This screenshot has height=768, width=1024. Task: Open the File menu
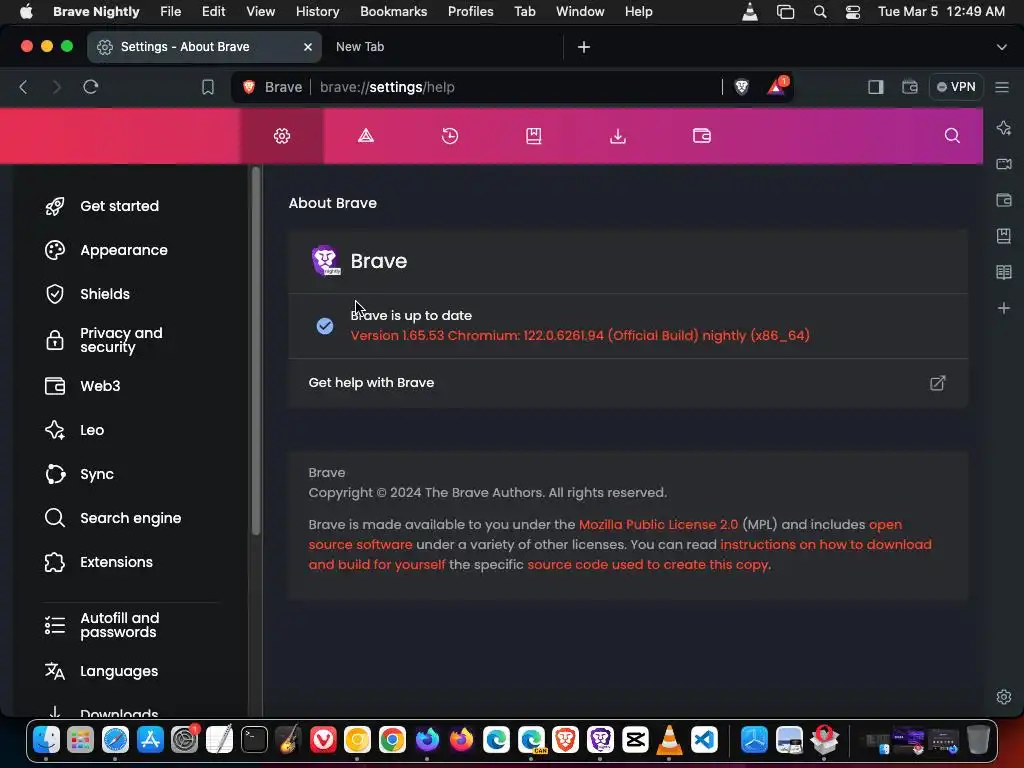click(x=170, y=12)
